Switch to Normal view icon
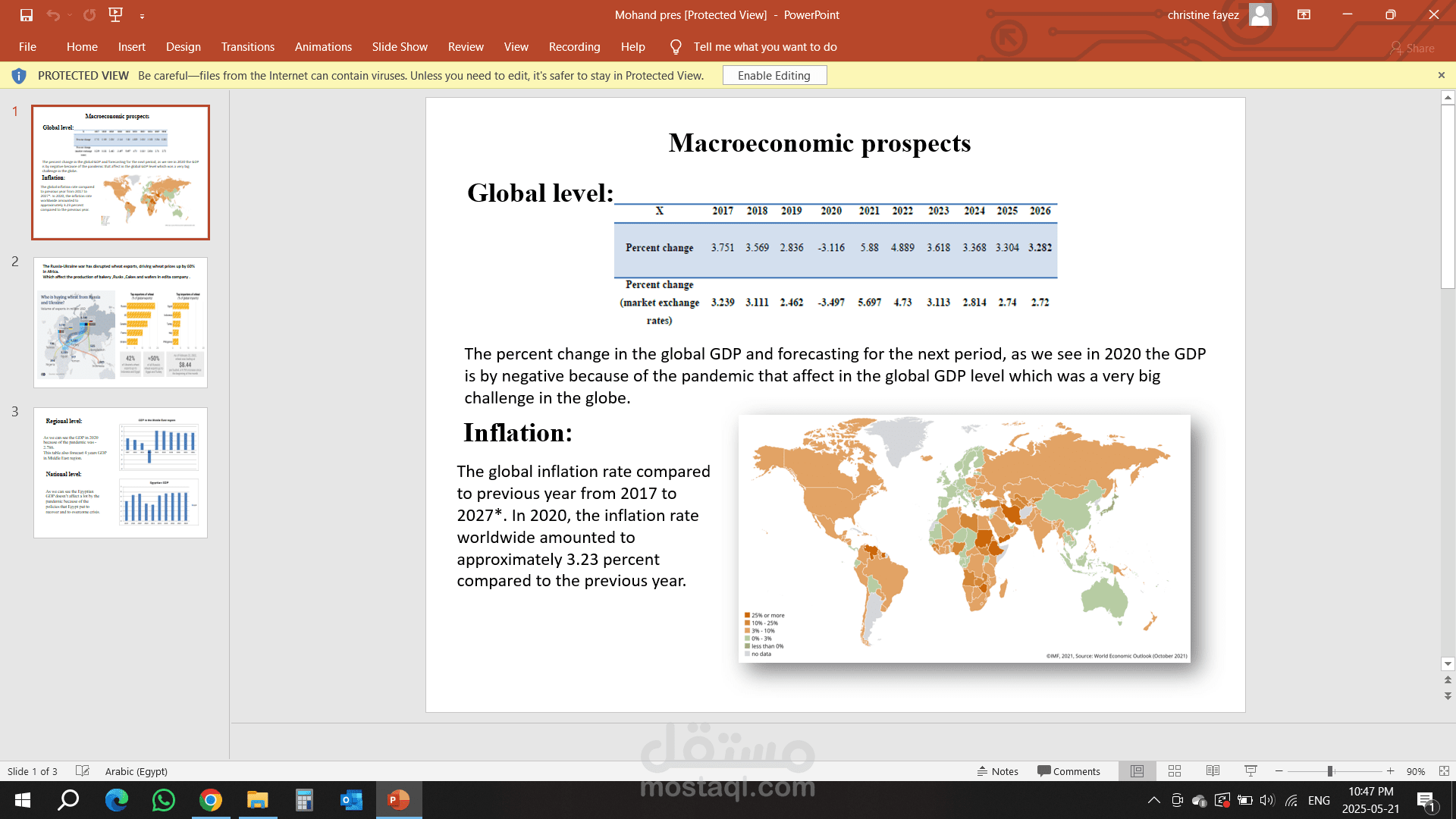Screen dimensions: 1456x819 pyautogui.click(x=1137, y=771)
